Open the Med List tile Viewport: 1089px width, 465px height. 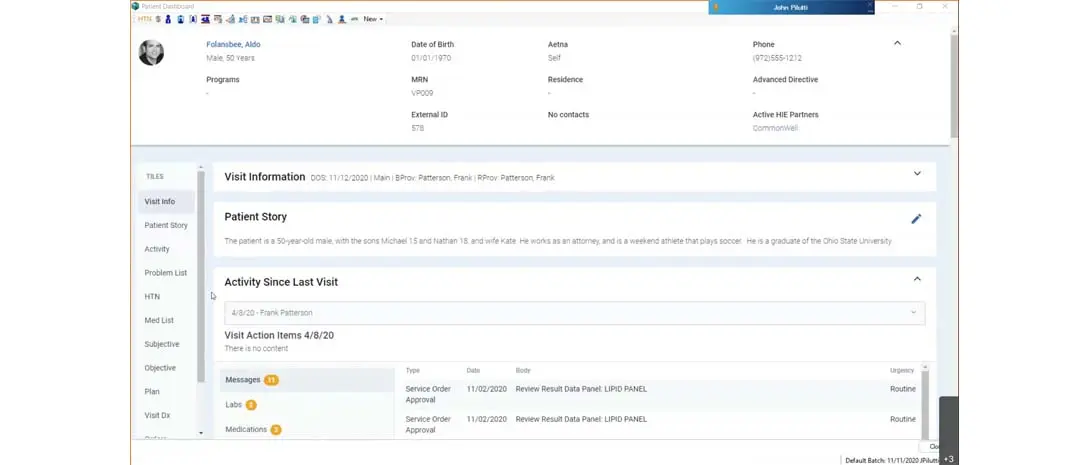coord(159,321)
